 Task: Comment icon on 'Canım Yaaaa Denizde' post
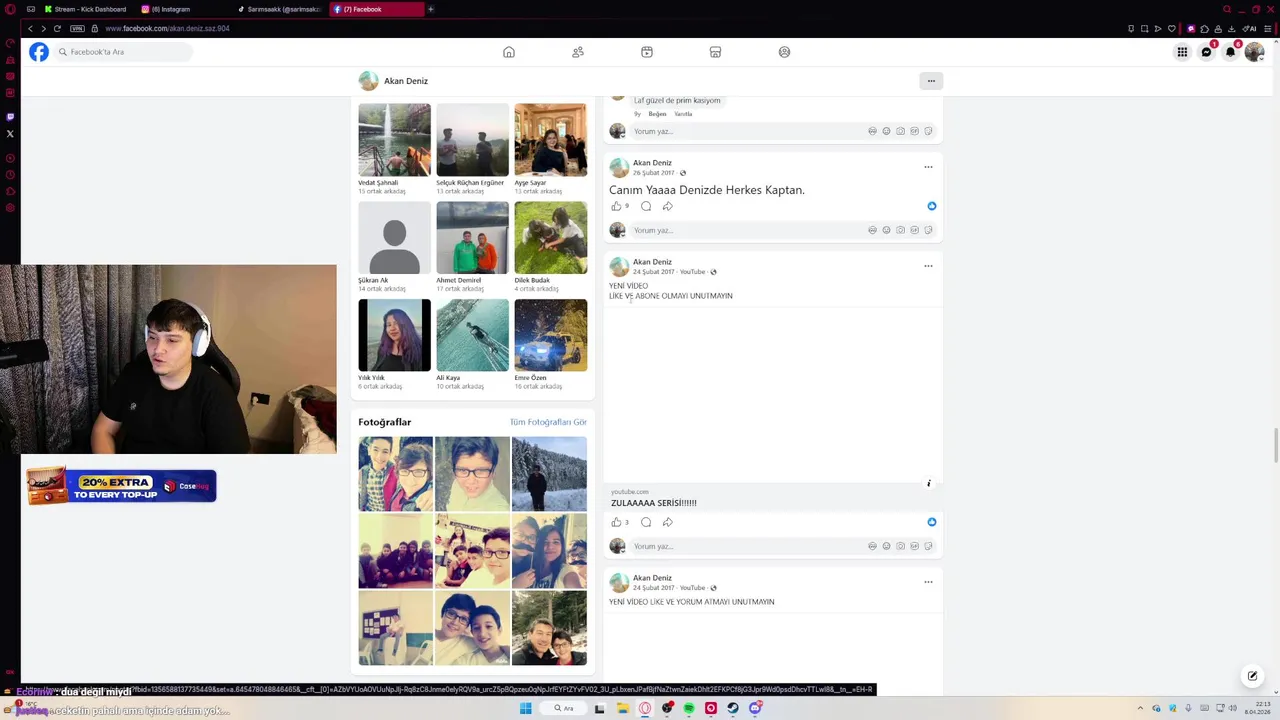(646, 206)
